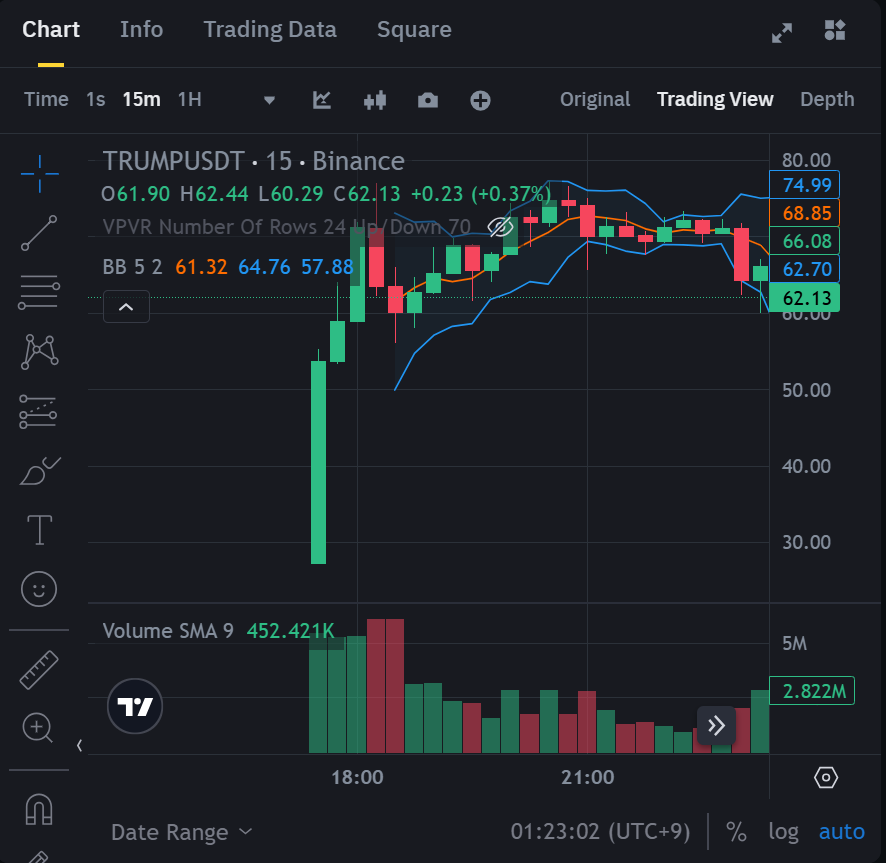
Task: Collapse the drawing toolbar with left arrow
Action: [x=80, y=746]
